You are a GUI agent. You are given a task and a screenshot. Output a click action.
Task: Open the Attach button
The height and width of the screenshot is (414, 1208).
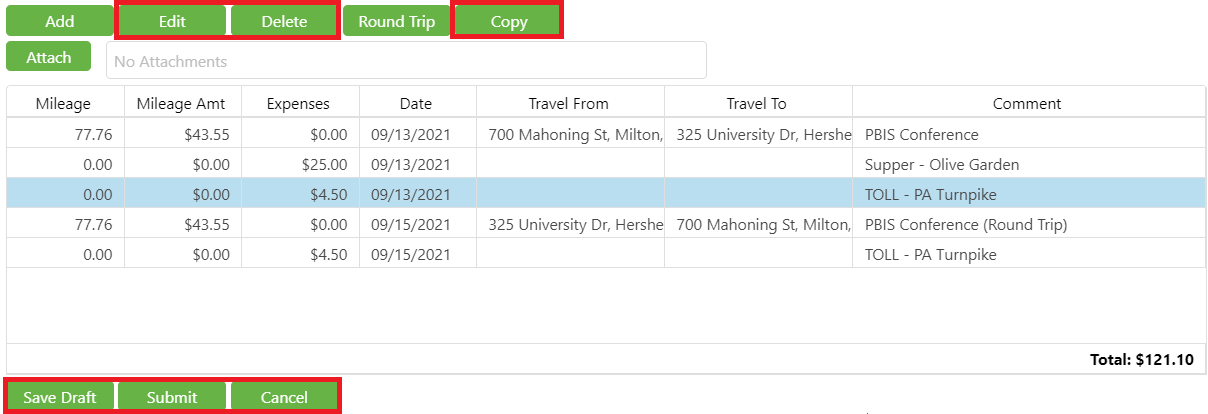click(x=49, y=57)
